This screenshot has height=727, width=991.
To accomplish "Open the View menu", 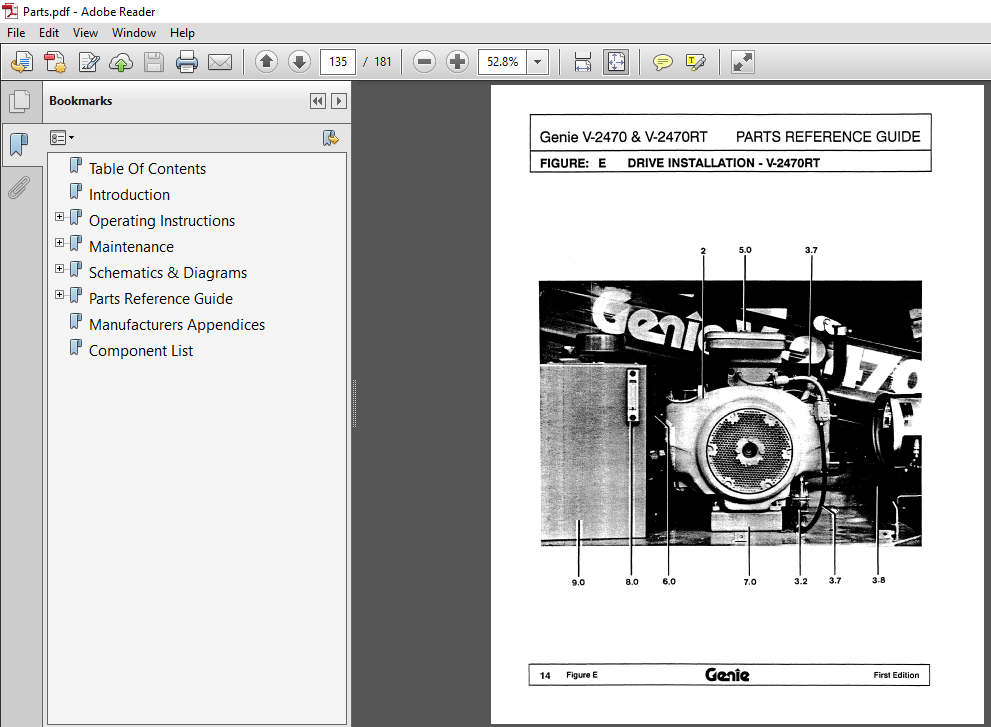I will 85,33.
